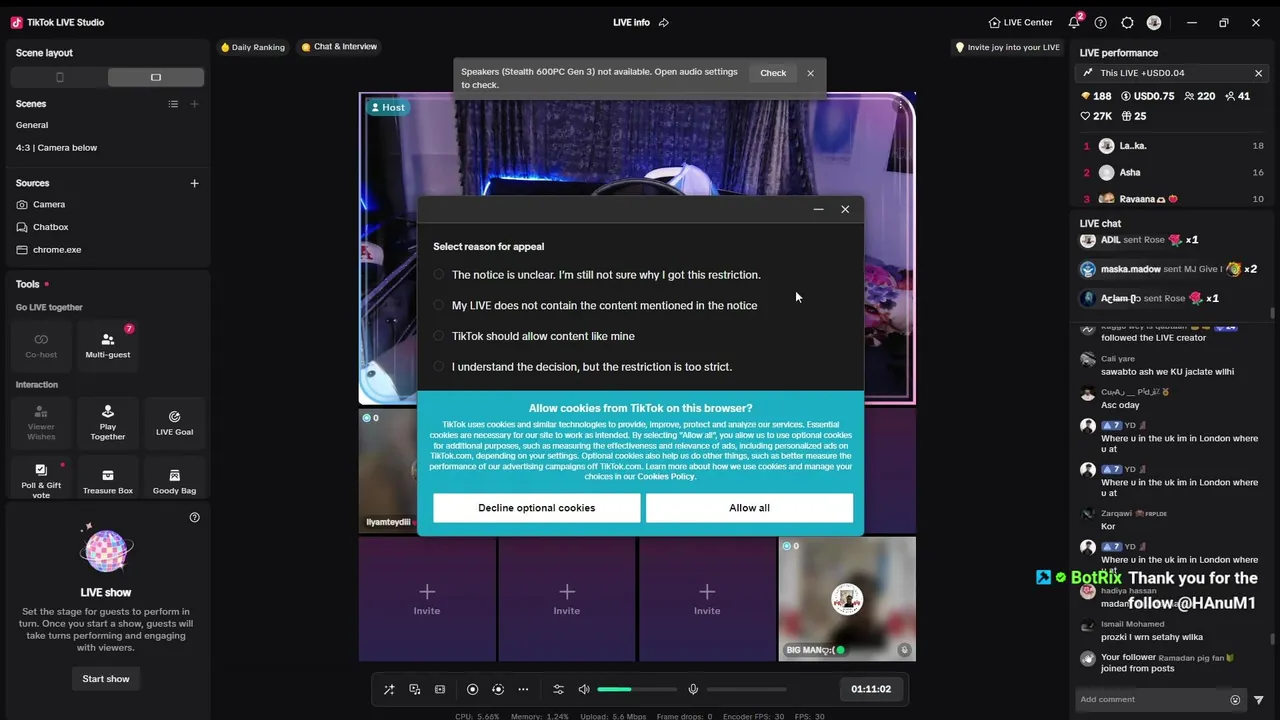Viewport: 1280px width, 720px height.
Task: Open the help question mark icon
Action: click(1101, 22)
